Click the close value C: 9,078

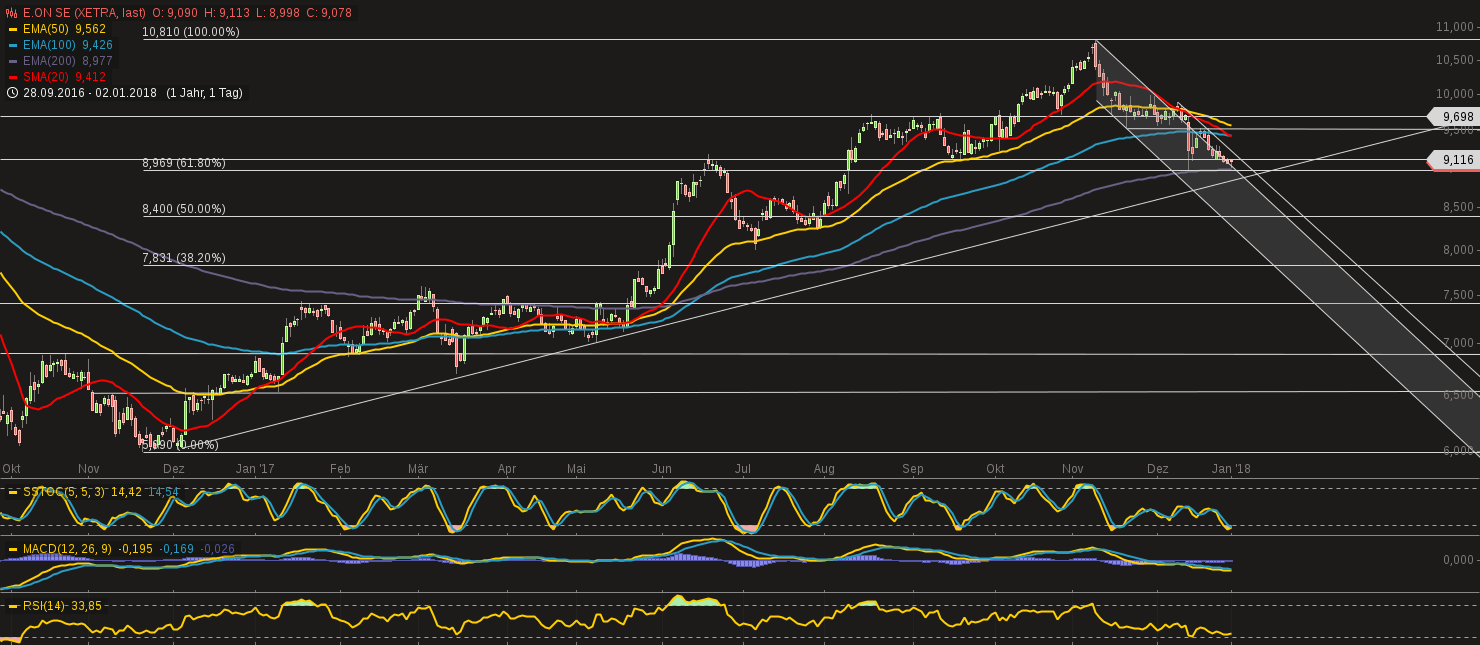point(331,13)
